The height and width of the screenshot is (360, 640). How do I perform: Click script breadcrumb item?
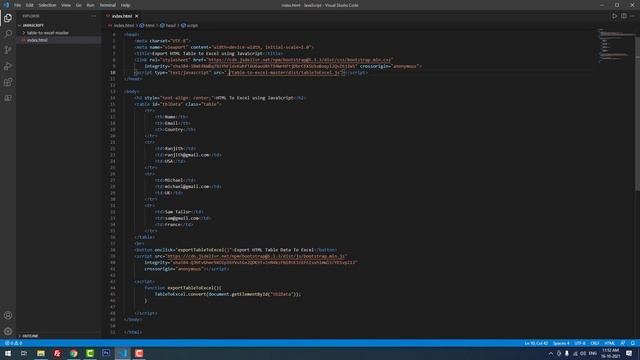192,25
